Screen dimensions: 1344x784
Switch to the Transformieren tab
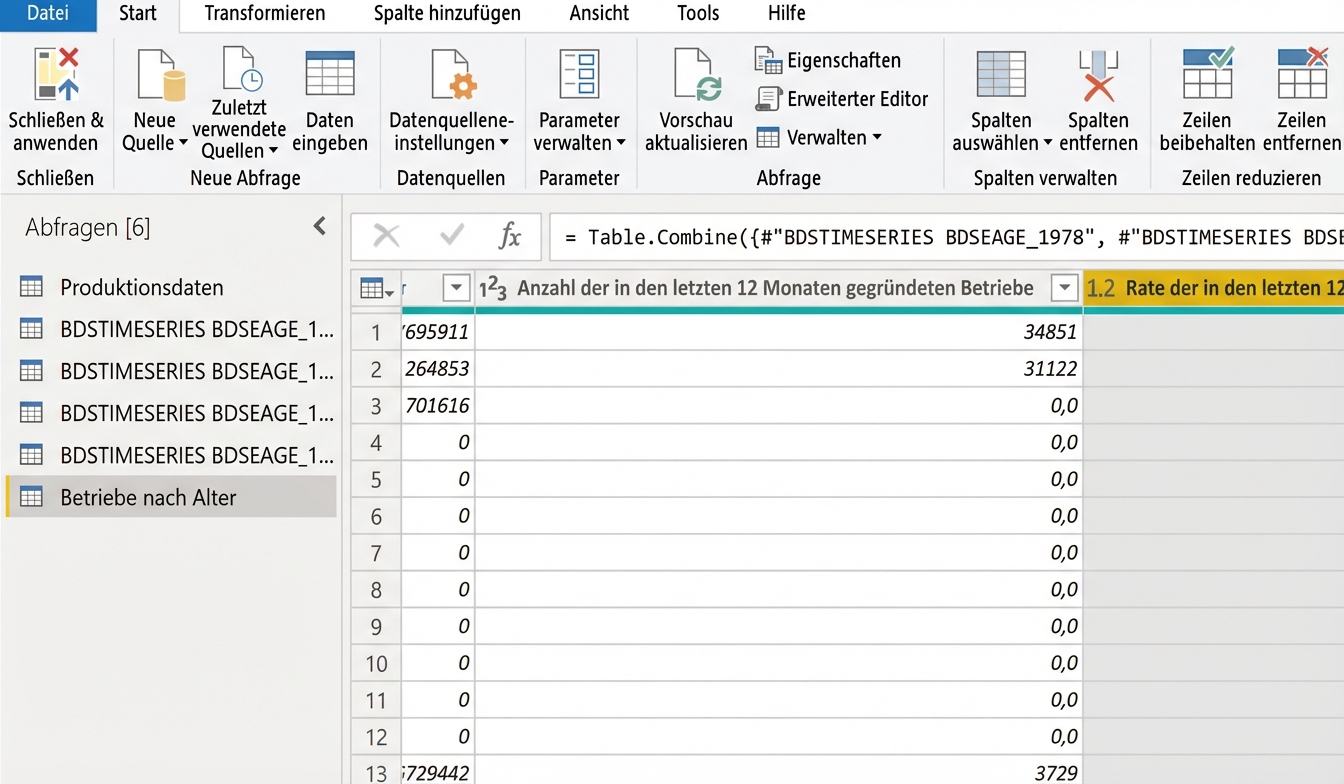[265, 13]
